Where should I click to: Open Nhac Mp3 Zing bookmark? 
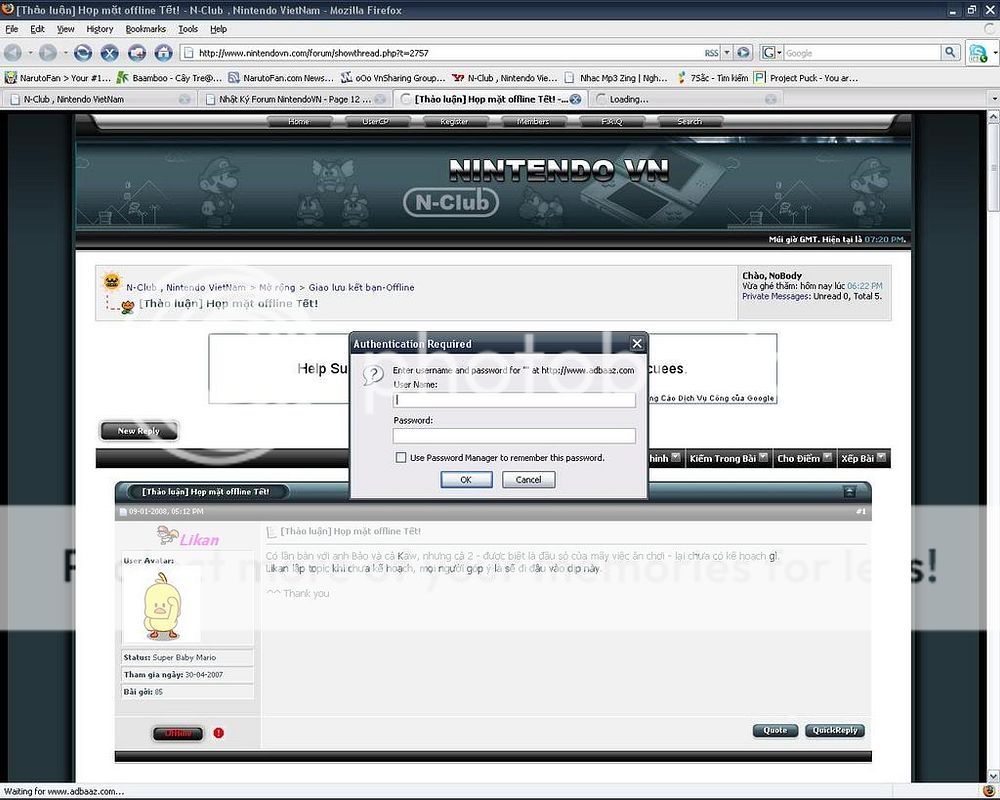(616, 78)
